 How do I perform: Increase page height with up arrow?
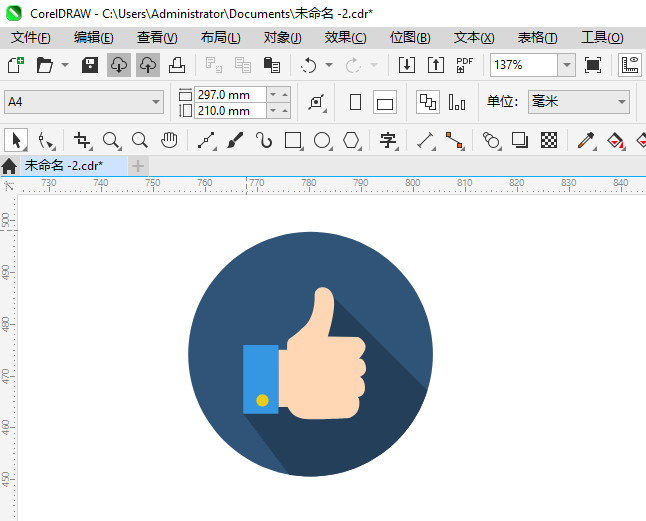tap(285, 110)
